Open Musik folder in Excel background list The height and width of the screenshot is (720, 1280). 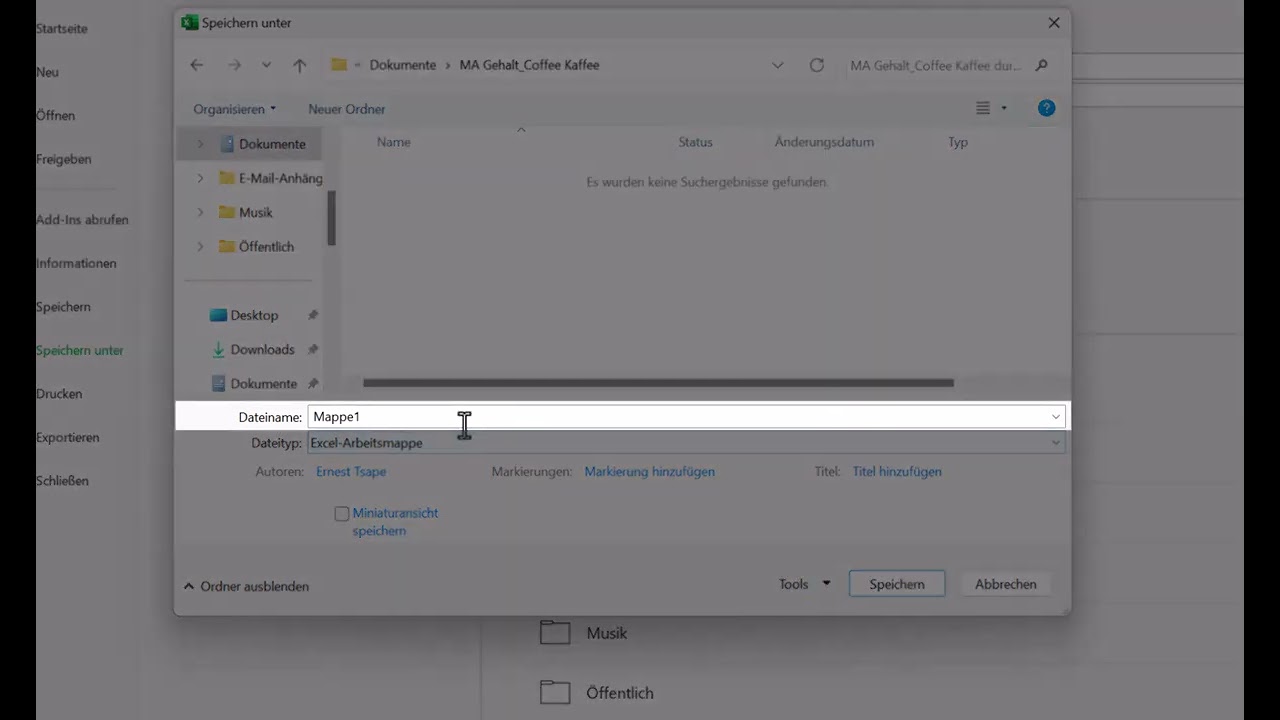[x=584, y=633]
